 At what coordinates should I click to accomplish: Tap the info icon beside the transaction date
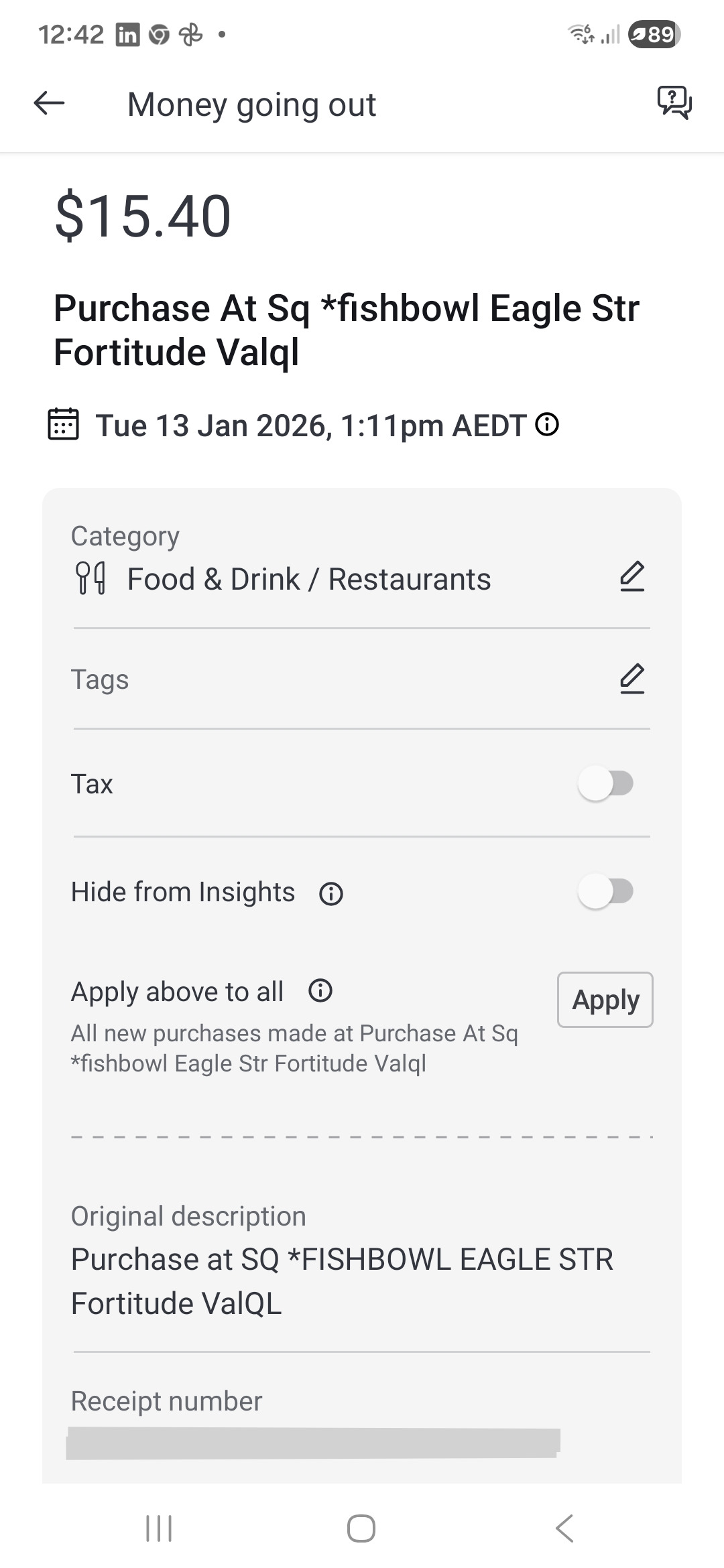[x=547, y=425]
